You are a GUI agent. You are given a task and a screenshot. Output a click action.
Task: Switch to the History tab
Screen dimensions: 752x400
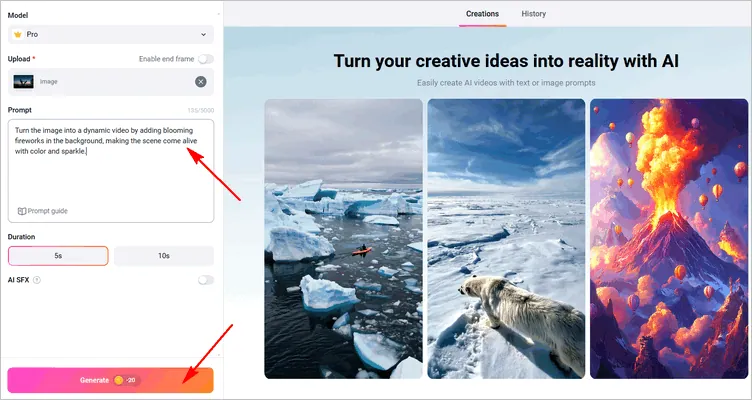coord(534,14)
